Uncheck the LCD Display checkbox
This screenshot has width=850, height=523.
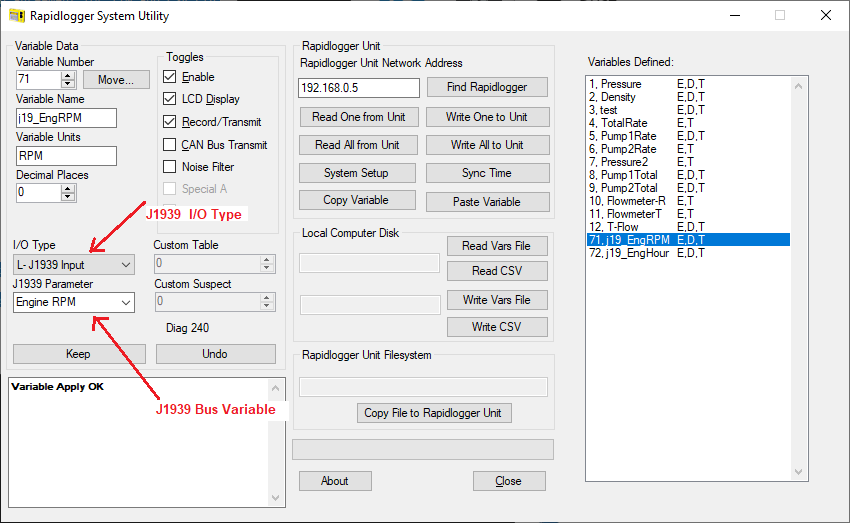(x=170, y=99)
